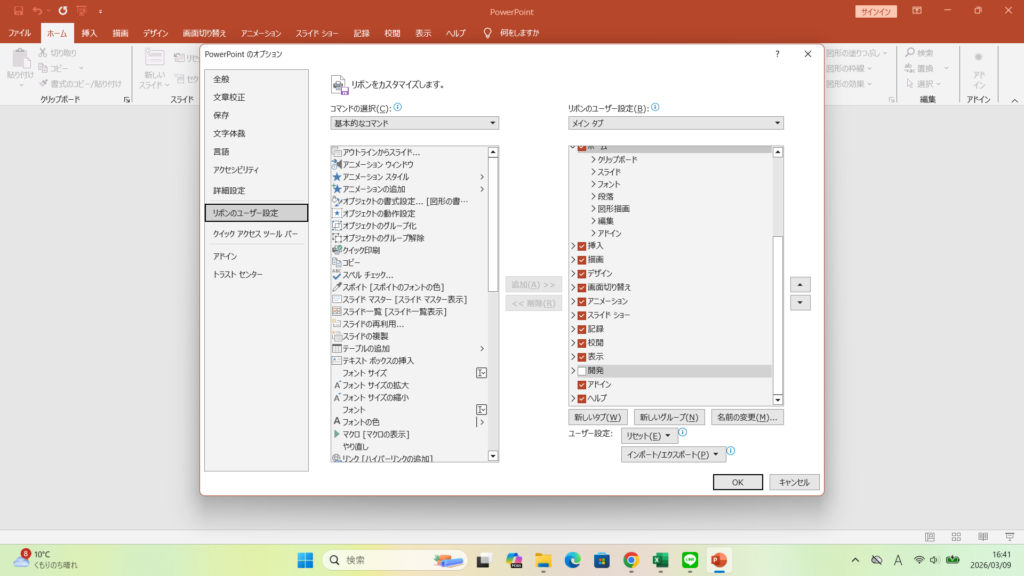Uncheck the Record (記録) tab checkbox
Viewport: 1024px width, 576px height.
point(581,329)
